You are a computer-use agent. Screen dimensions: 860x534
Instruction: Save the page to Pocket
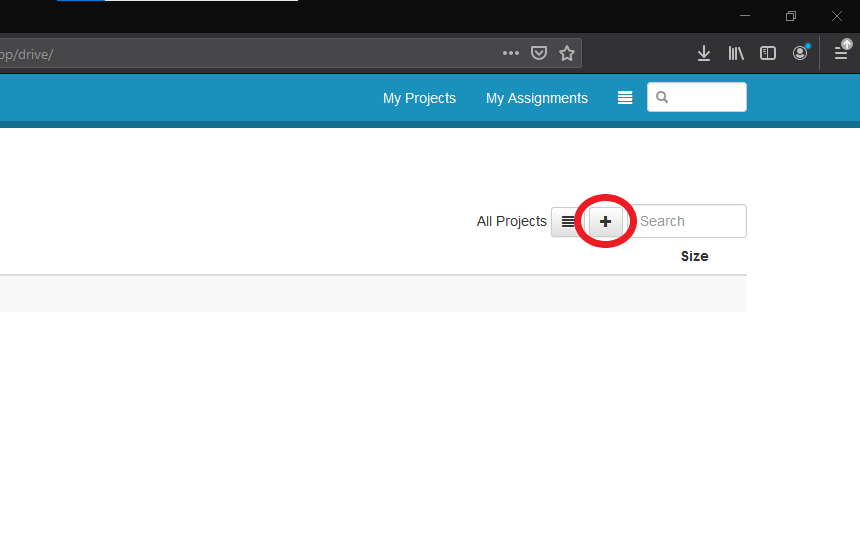tap(539, 53)
